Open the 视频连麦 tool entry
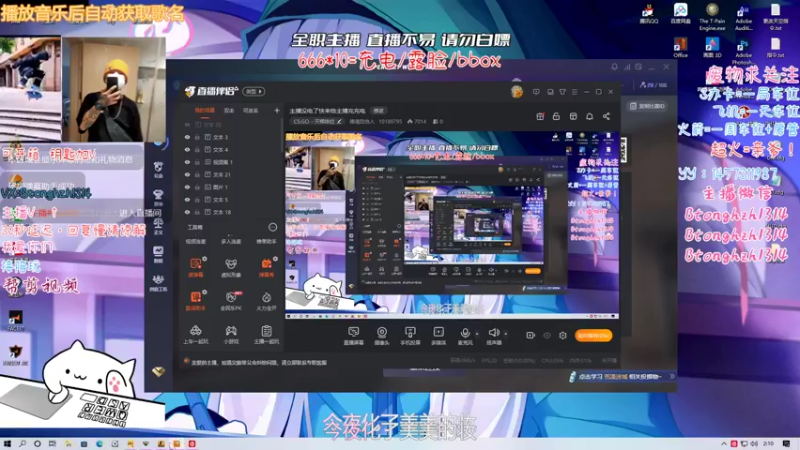Screen dimensions: 800x450 195,241
